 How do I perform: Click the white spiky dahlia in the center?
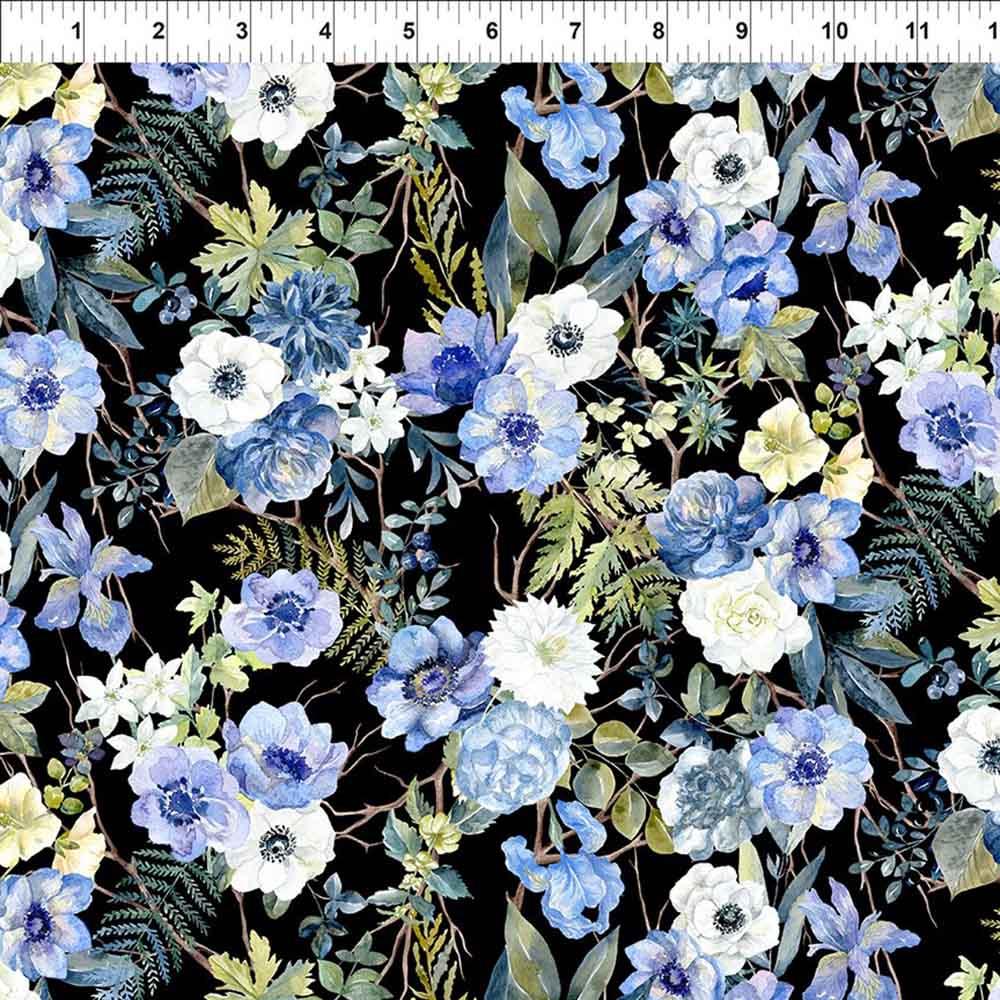click(x=543, y=652)
